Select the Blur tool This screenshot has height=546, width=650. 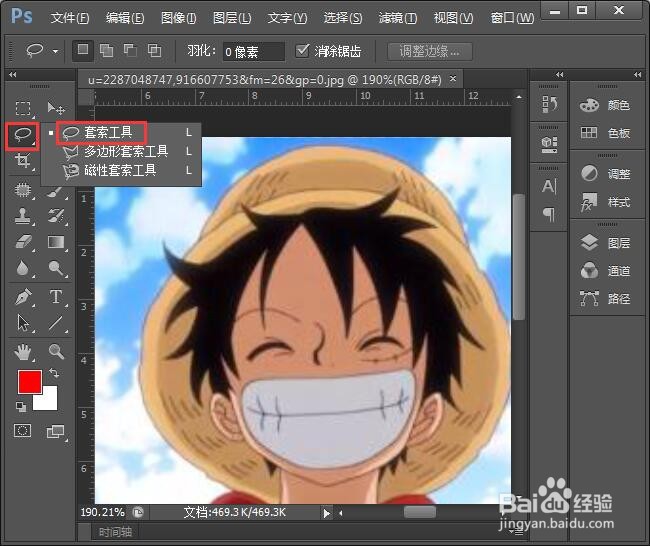pyautogui.click(x=23, y=268)
